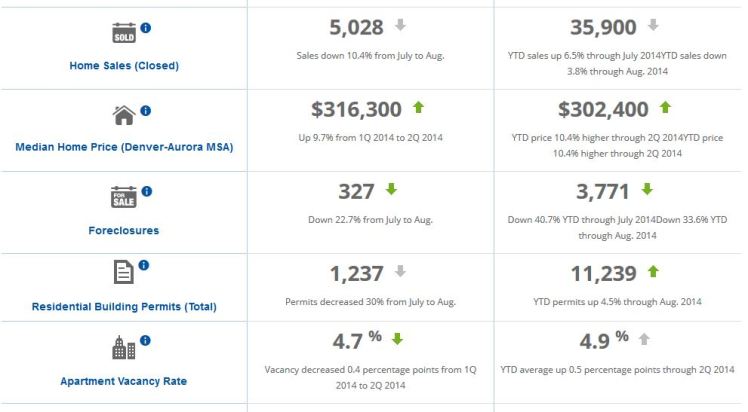Click the Apartment Vacancy Rate building icon
The width and height of the screenshot is (748, 412).
[124, 347]
